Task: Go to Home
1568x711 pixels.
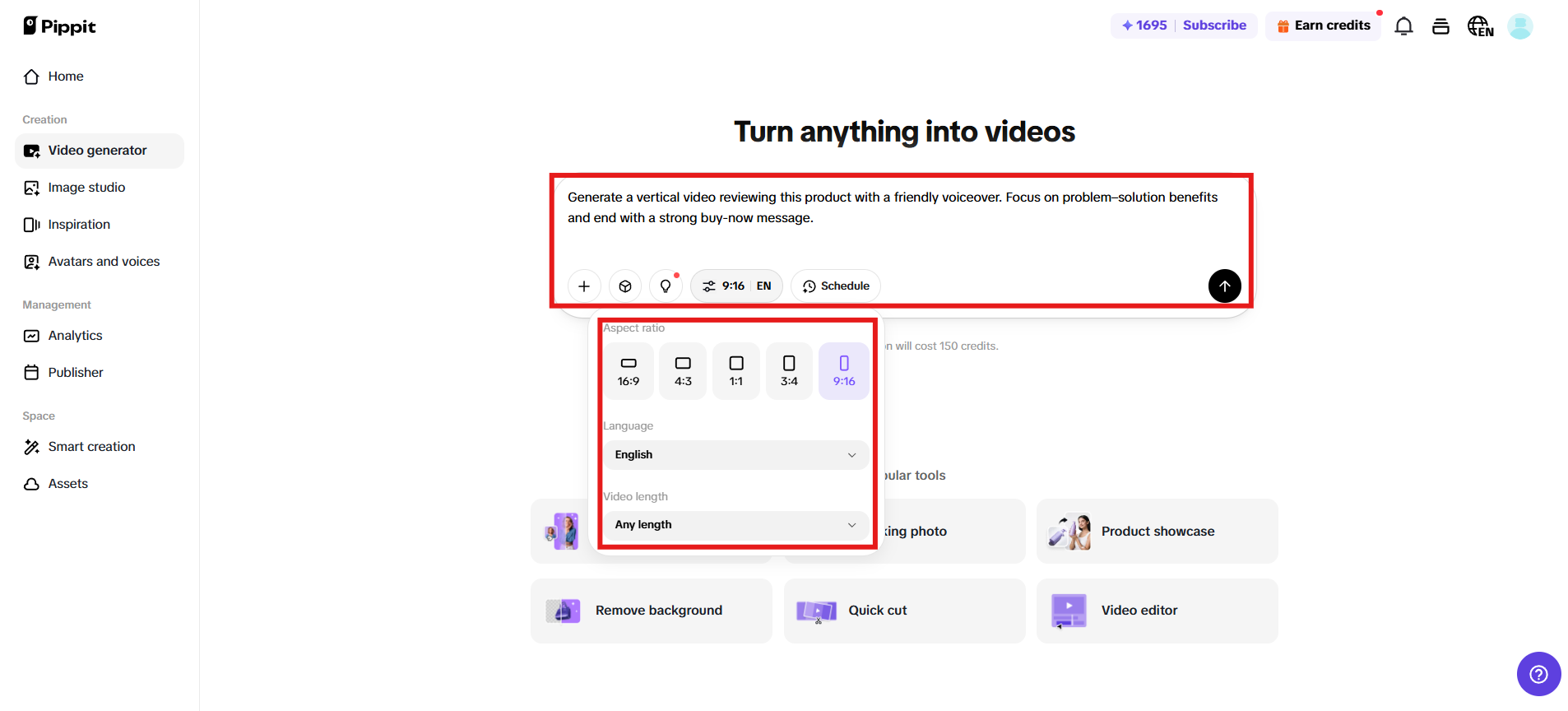Action: (100, 77)
